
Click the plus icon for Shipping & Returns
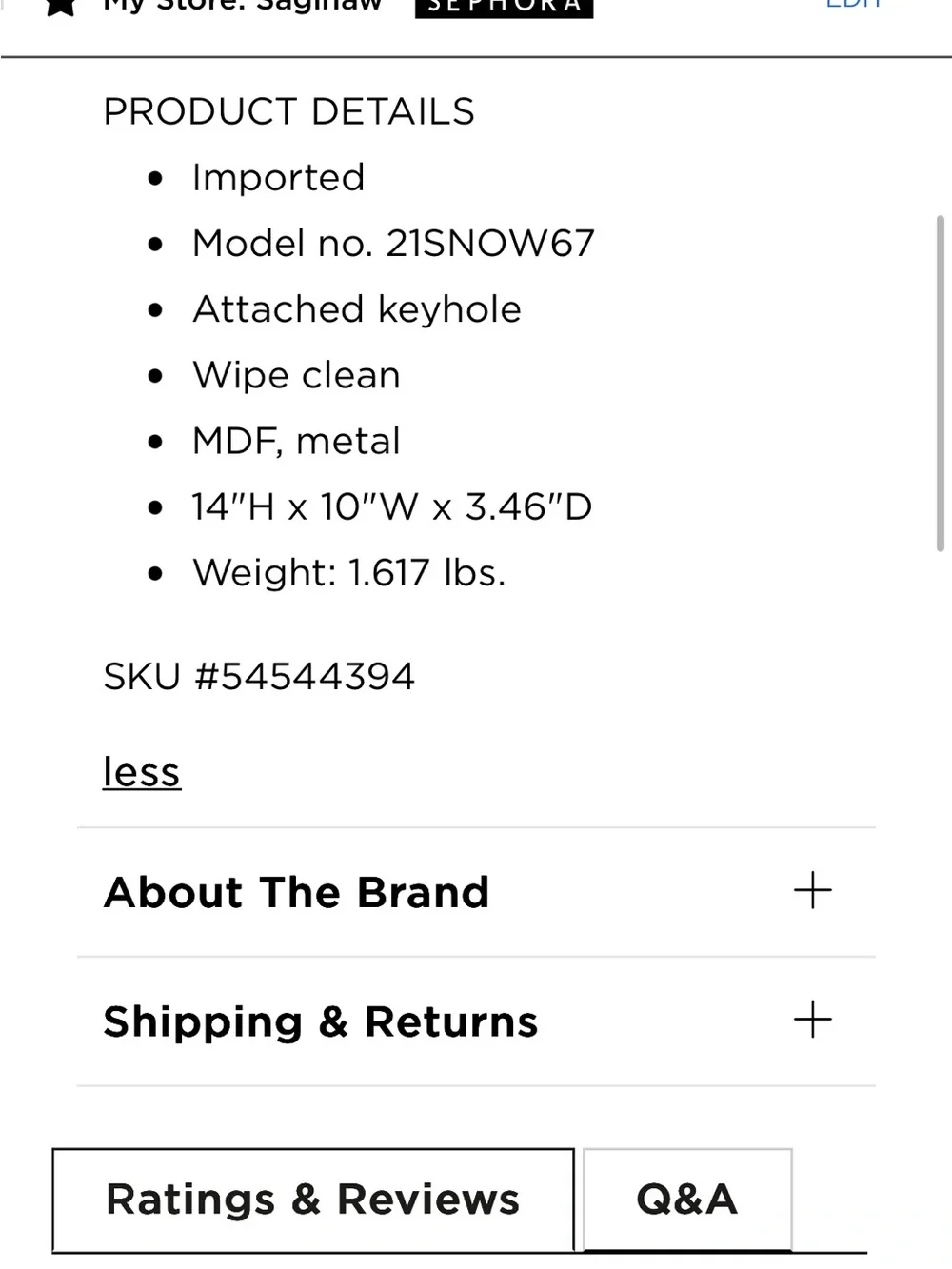812,1020
